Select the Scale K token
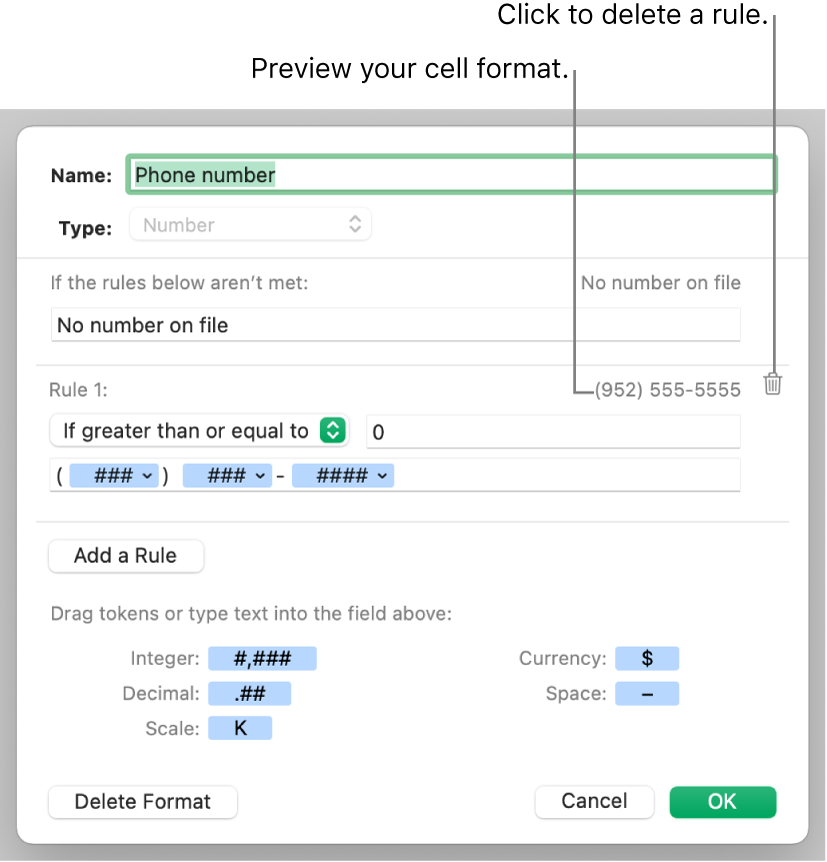The width and height of the screenshot is (827, 862). [240, 728]
